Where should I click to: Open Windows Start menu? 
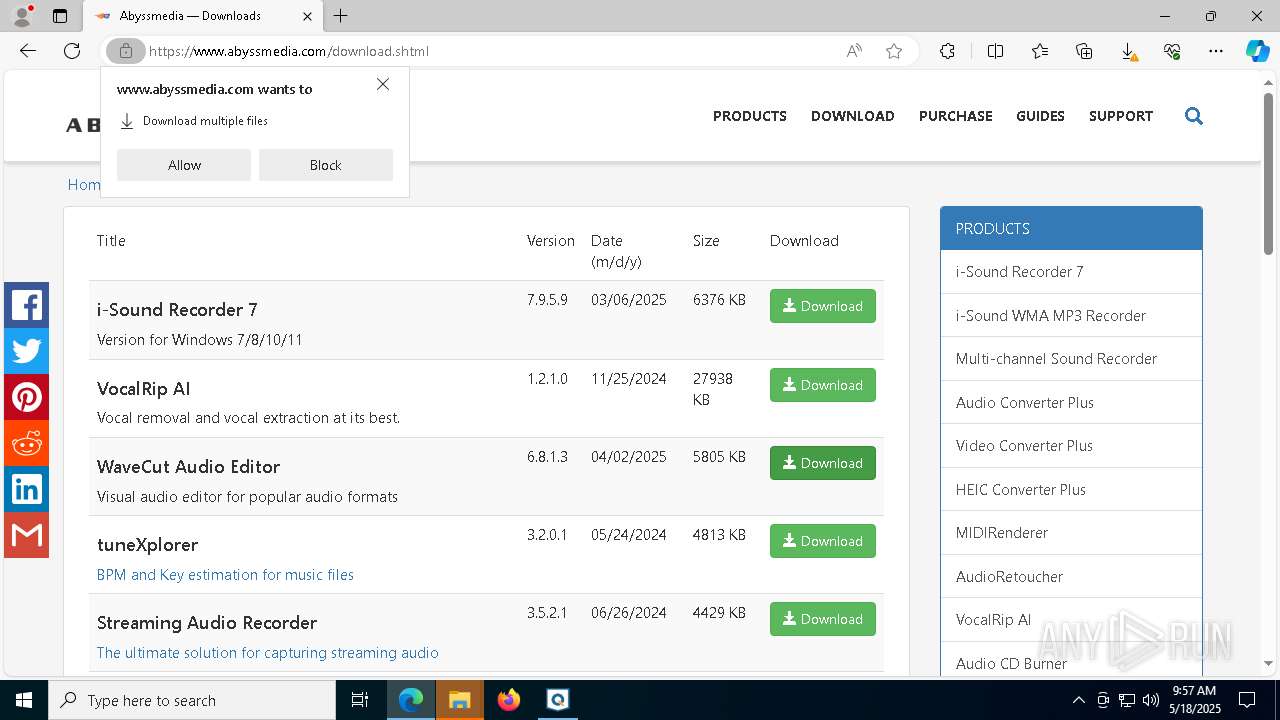click(x=24, y=700)
